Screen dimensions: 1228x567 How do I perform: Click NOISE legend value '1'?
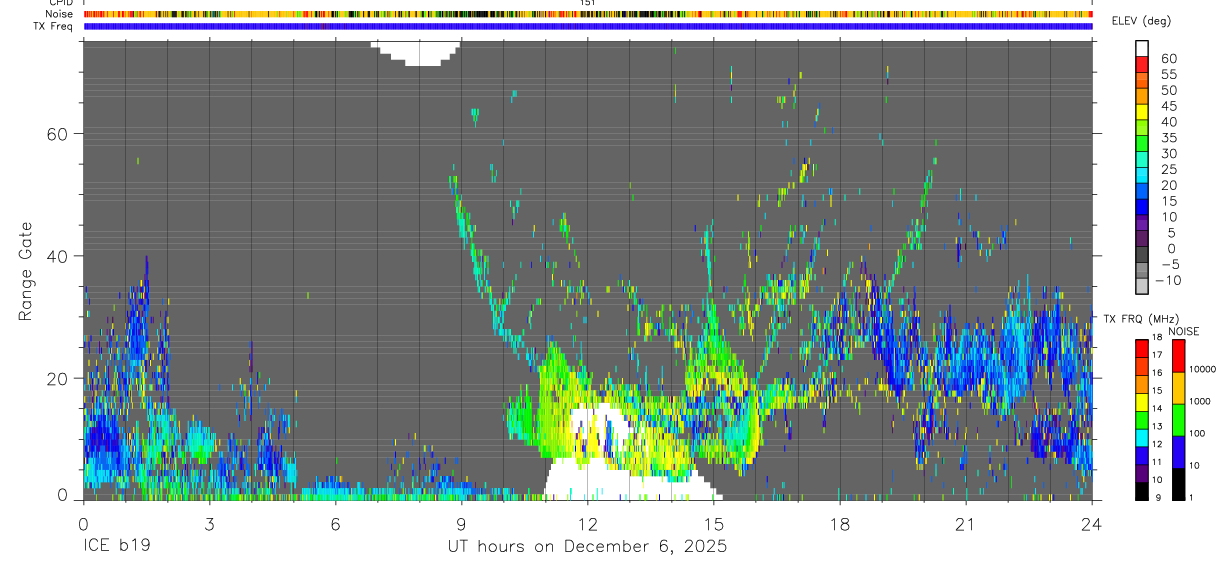point(1193,498)
